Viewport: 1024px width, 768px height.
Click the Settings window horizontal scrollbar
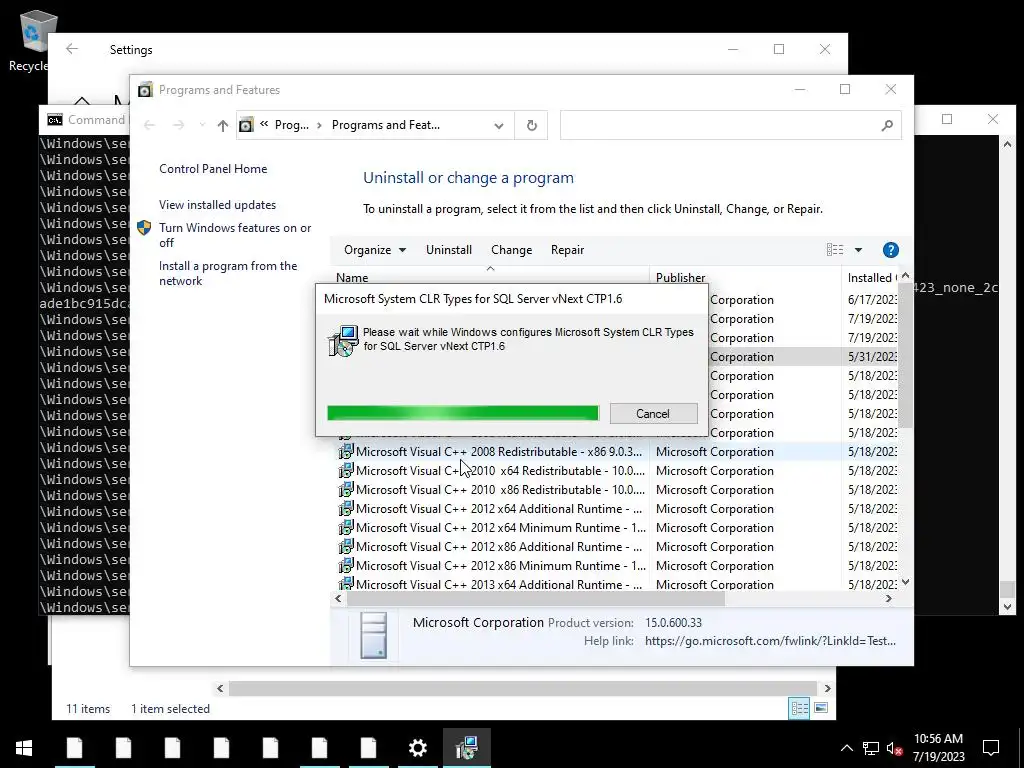(522, 688)
